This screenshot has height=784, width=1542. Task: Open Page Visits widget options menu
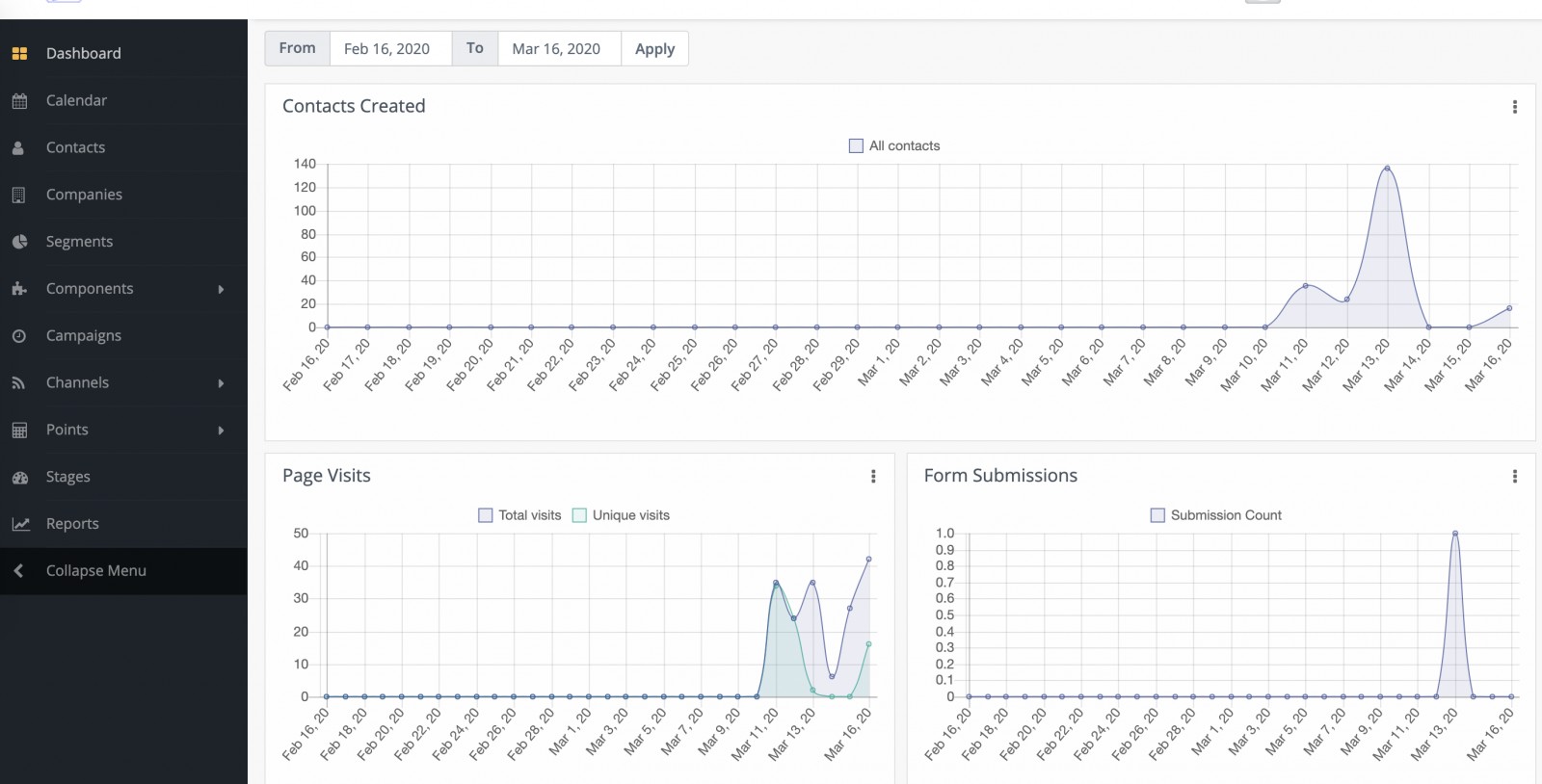tap(873, 477)
